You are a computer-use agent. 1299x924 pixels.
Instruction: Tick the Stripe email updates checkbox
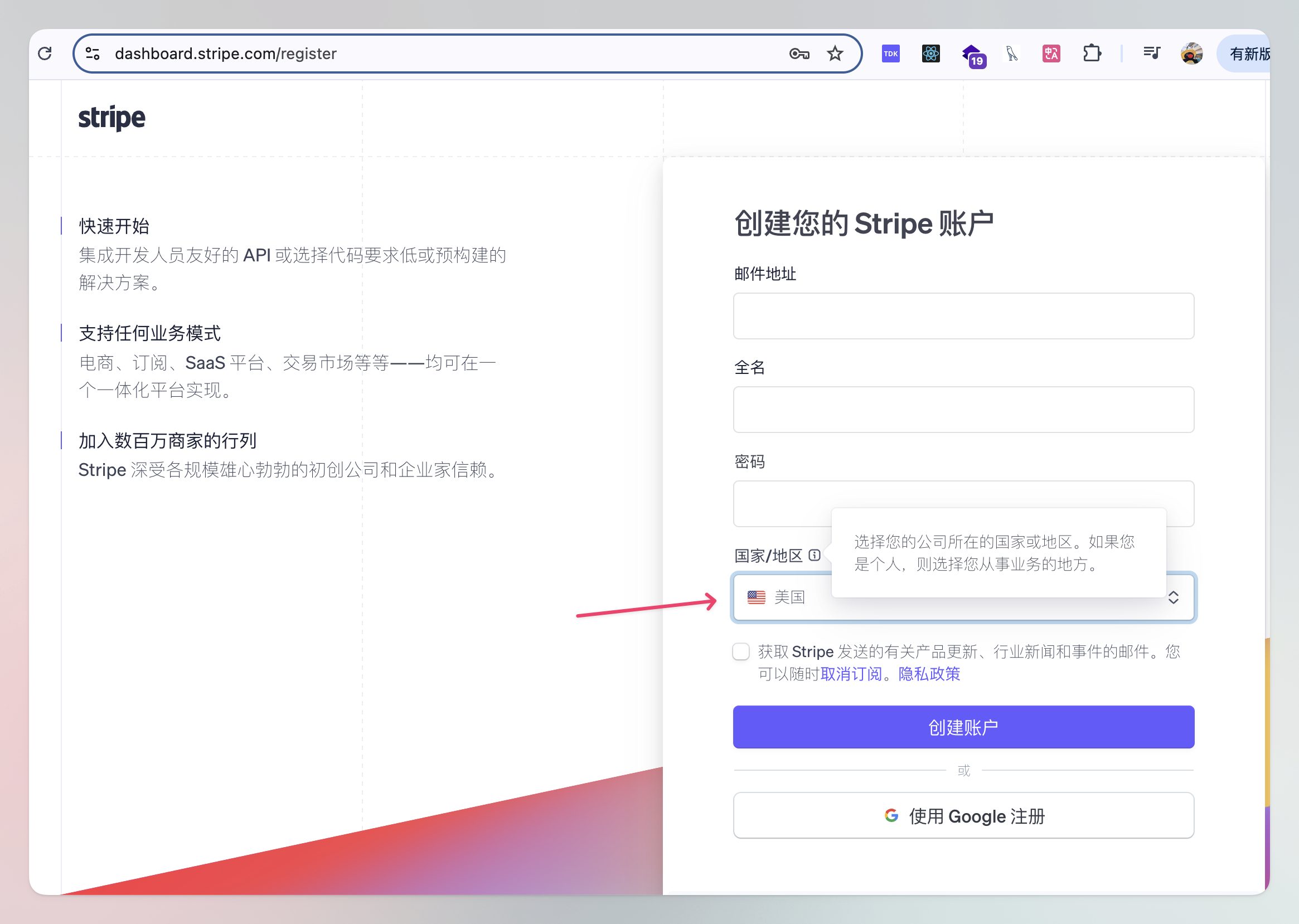tap(741, 651)
